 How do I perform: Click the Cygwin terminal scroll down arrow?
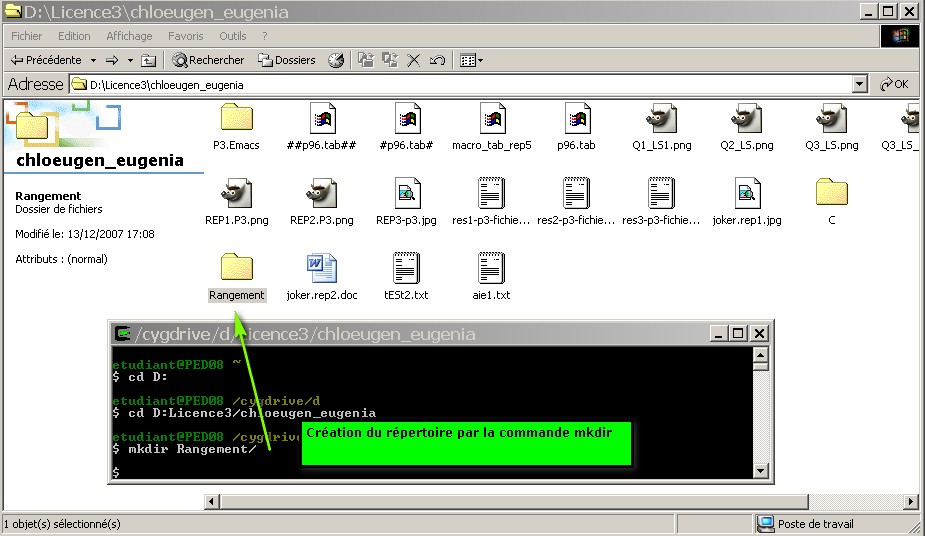[x=760, y=471]
